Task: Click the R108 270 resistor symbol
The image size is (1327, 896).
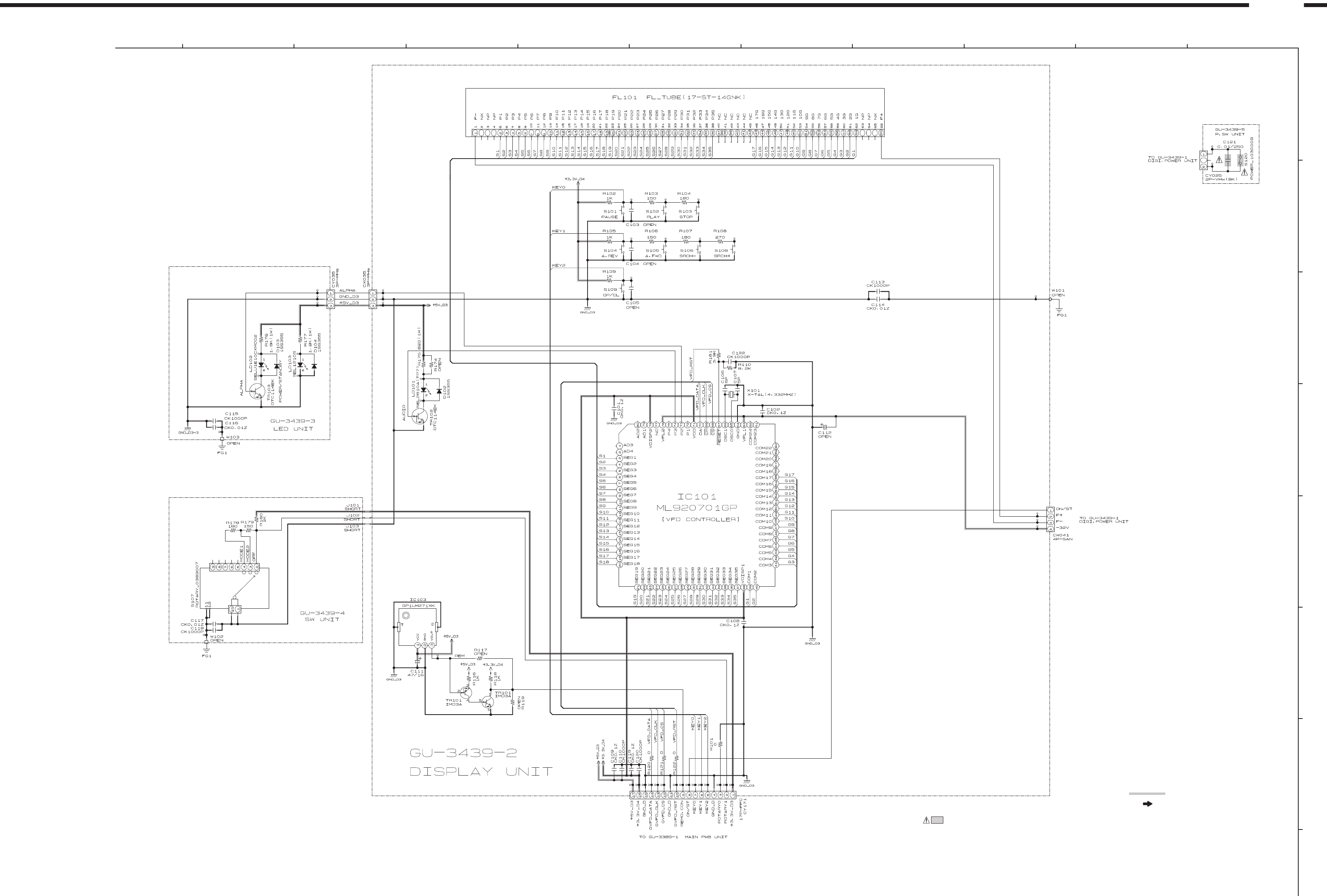Action: [720, 242]
